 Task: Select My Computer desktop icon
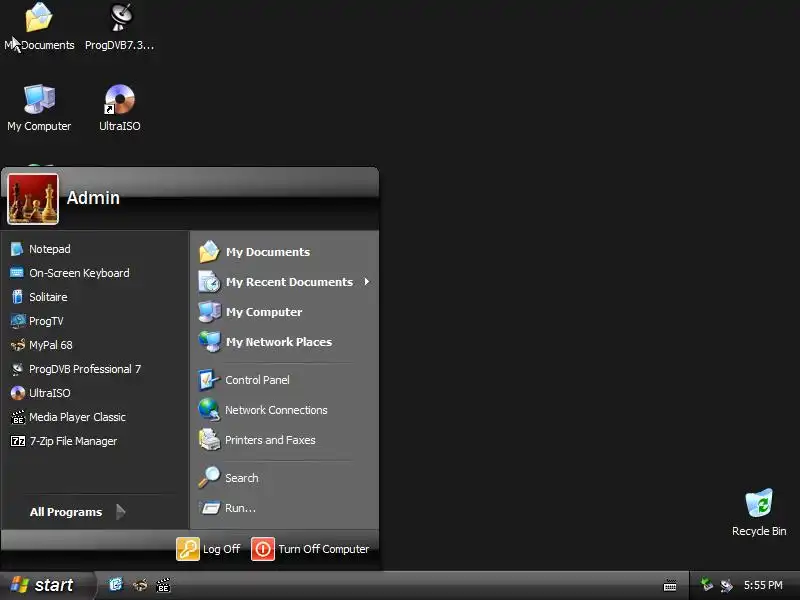pyautogui.click(x=39, y=108)
